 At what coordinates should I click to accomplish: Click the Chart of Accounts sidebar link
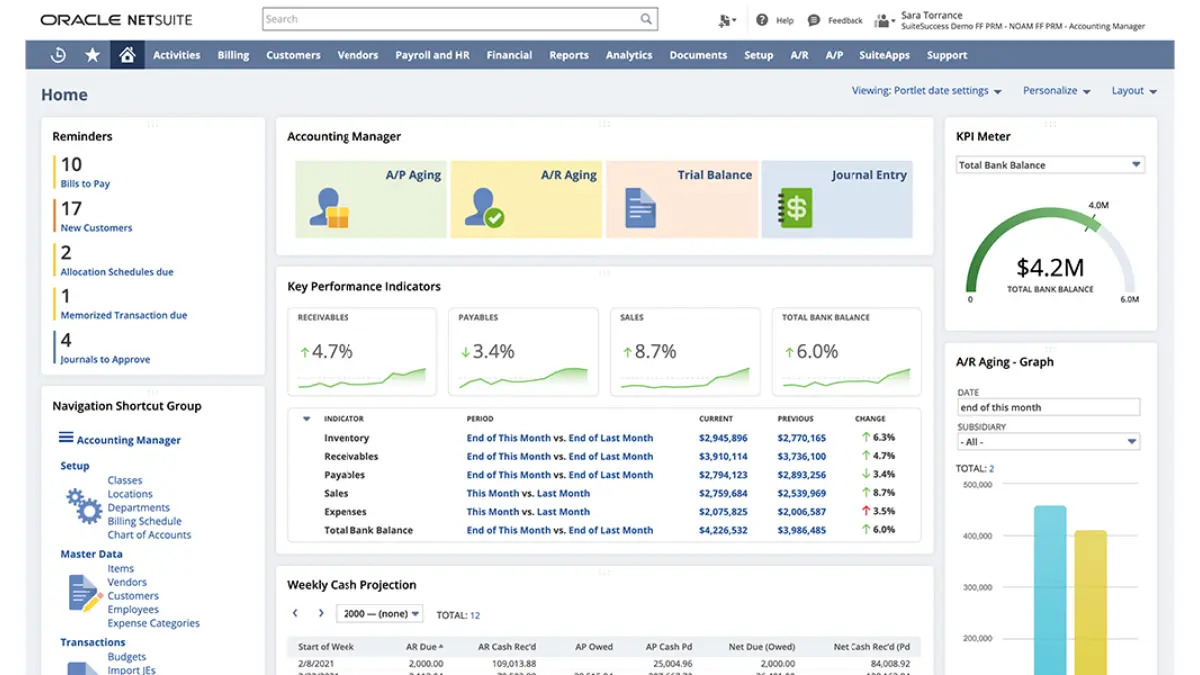(148, 533)
